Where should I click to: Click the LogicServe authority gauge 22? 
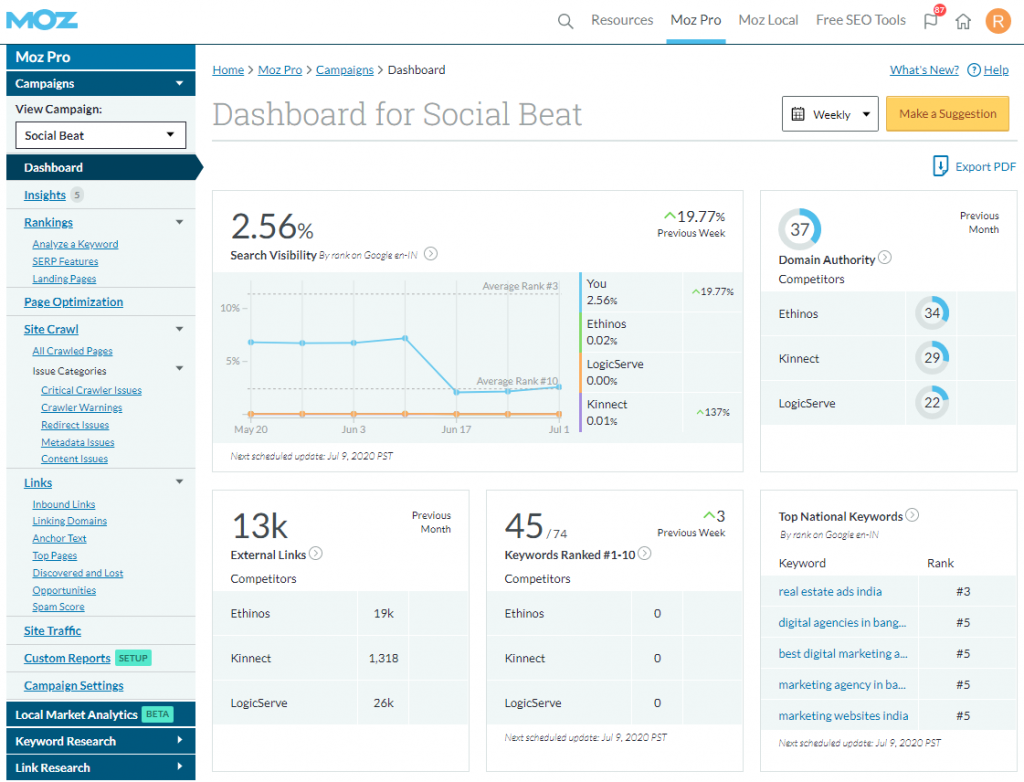(x=932, y=402)
